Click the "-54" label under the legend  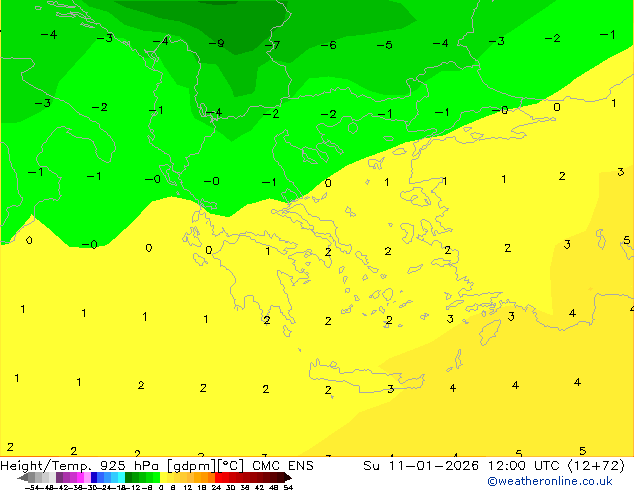click(x=32, y=487)
